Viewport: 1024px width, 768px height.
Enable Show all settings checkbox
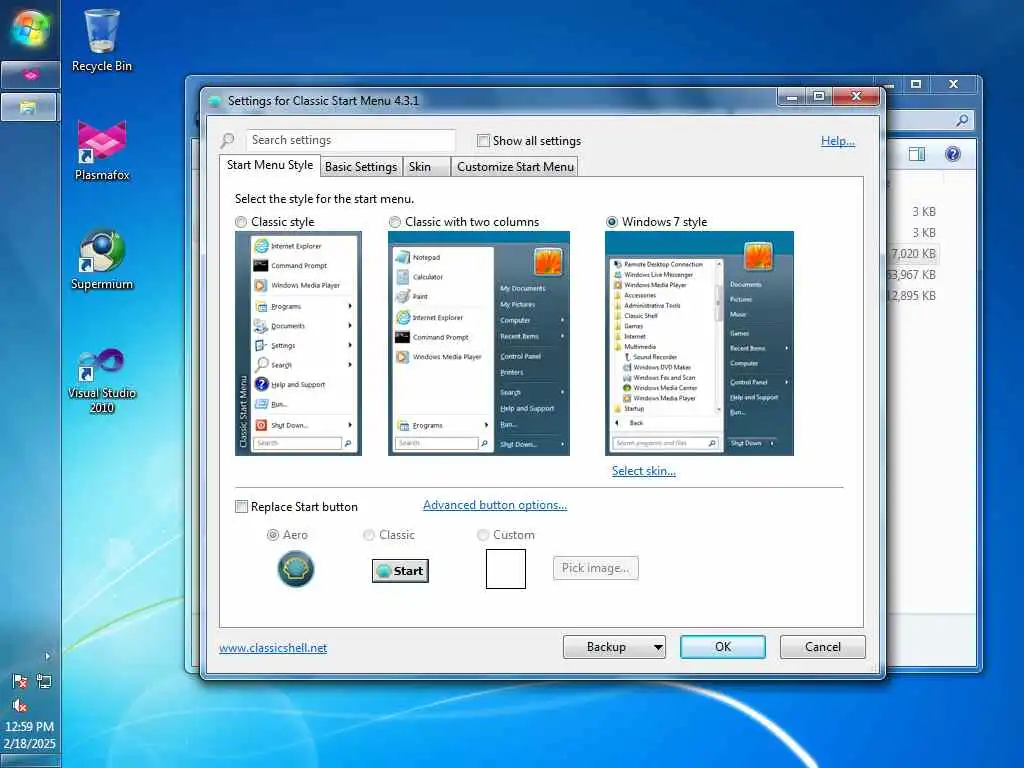pos(483,140)
